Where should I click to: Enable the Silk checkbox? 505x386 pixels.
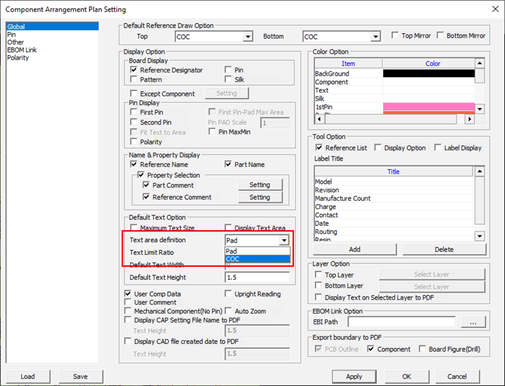tap(228, 79)
